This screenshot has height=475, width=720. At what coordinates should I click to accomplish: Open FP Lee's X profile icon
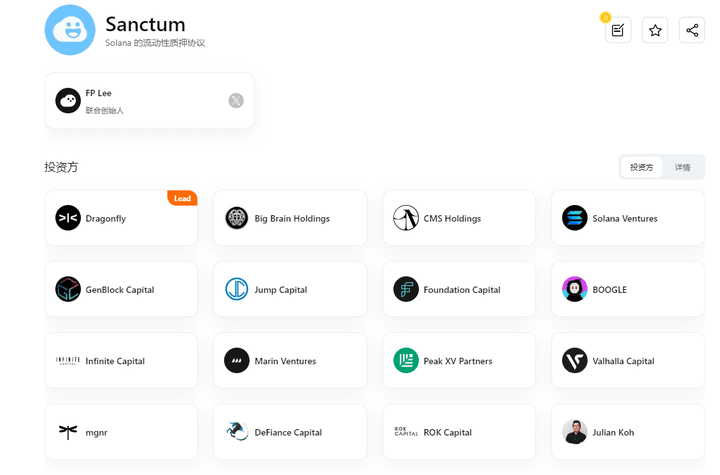(236, 100)
